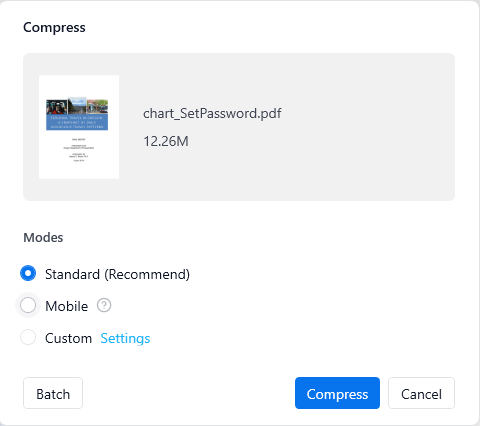
Task: Click the PDF cover page thumbnail
Action: [x=79, y=127]
